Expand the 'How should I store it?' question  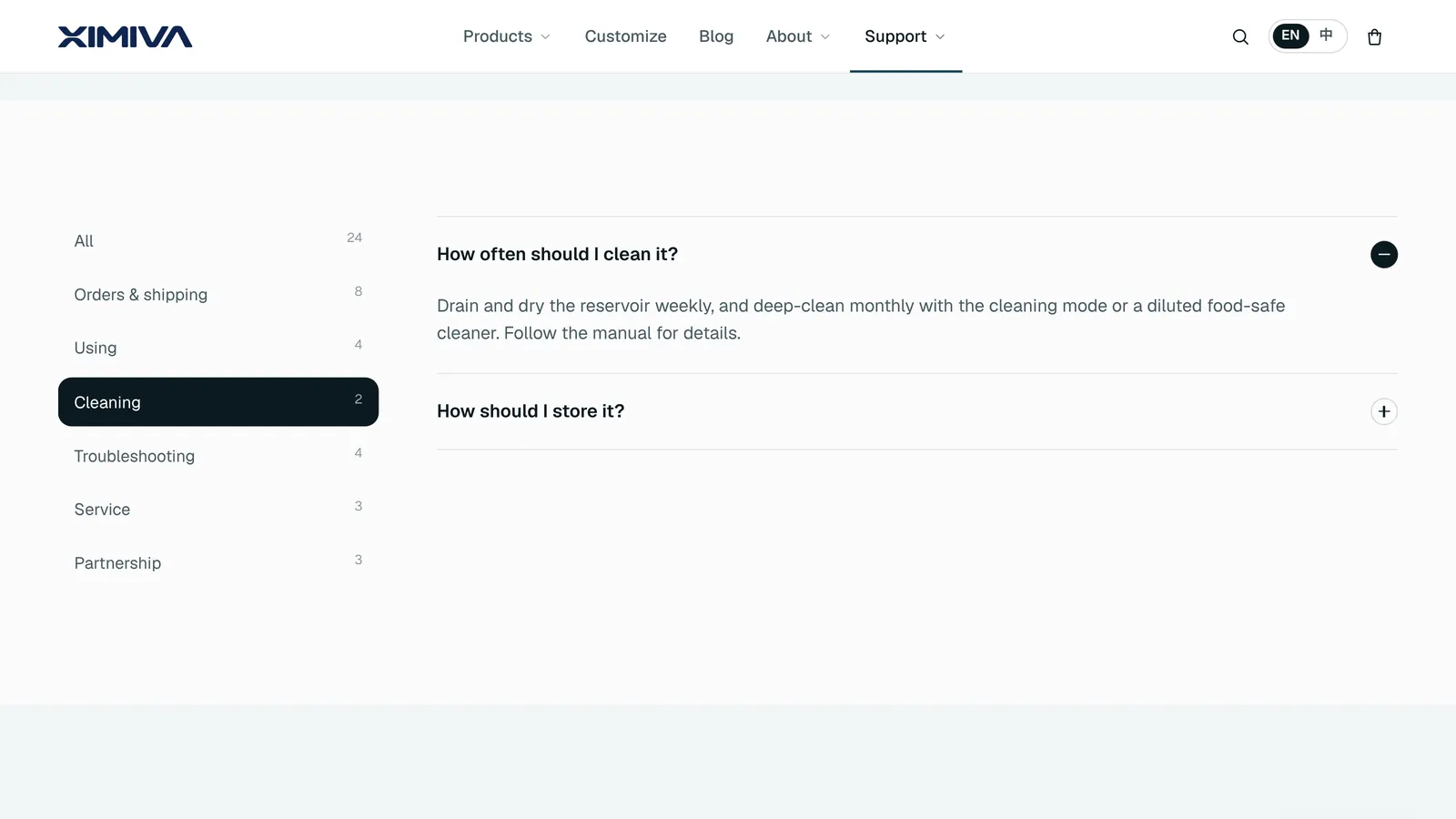click(x=1383, y=411)
